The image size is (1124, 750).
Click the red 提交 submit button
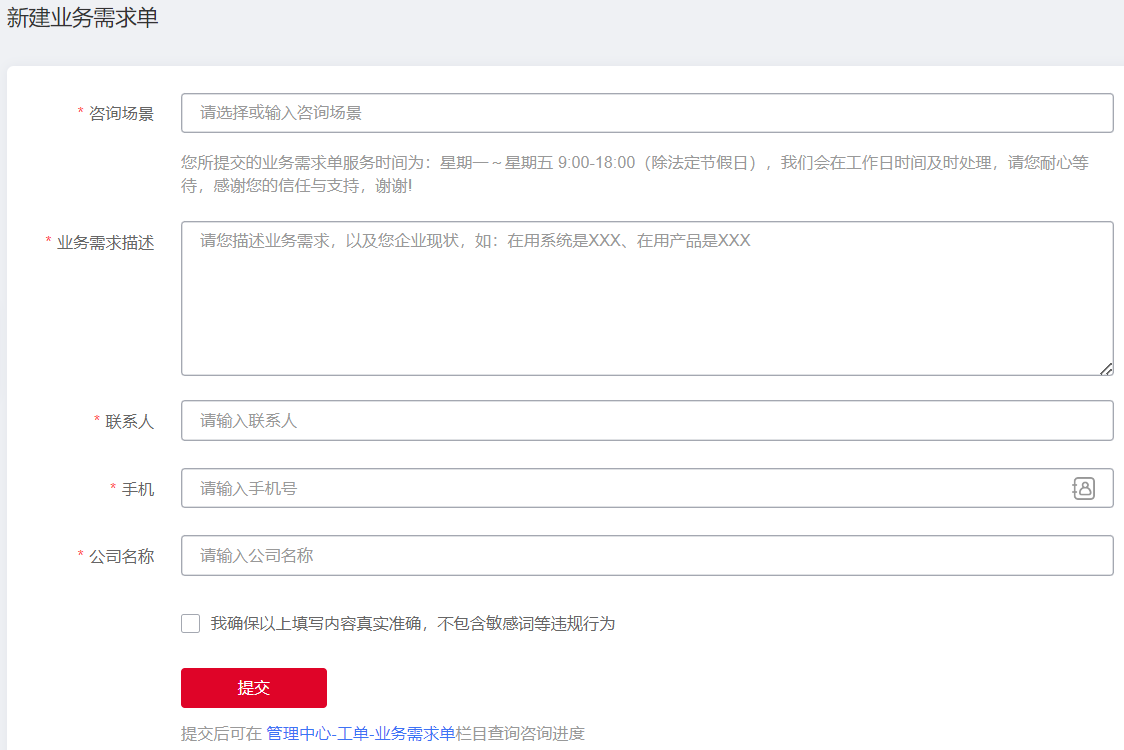(x=254, y=688)
